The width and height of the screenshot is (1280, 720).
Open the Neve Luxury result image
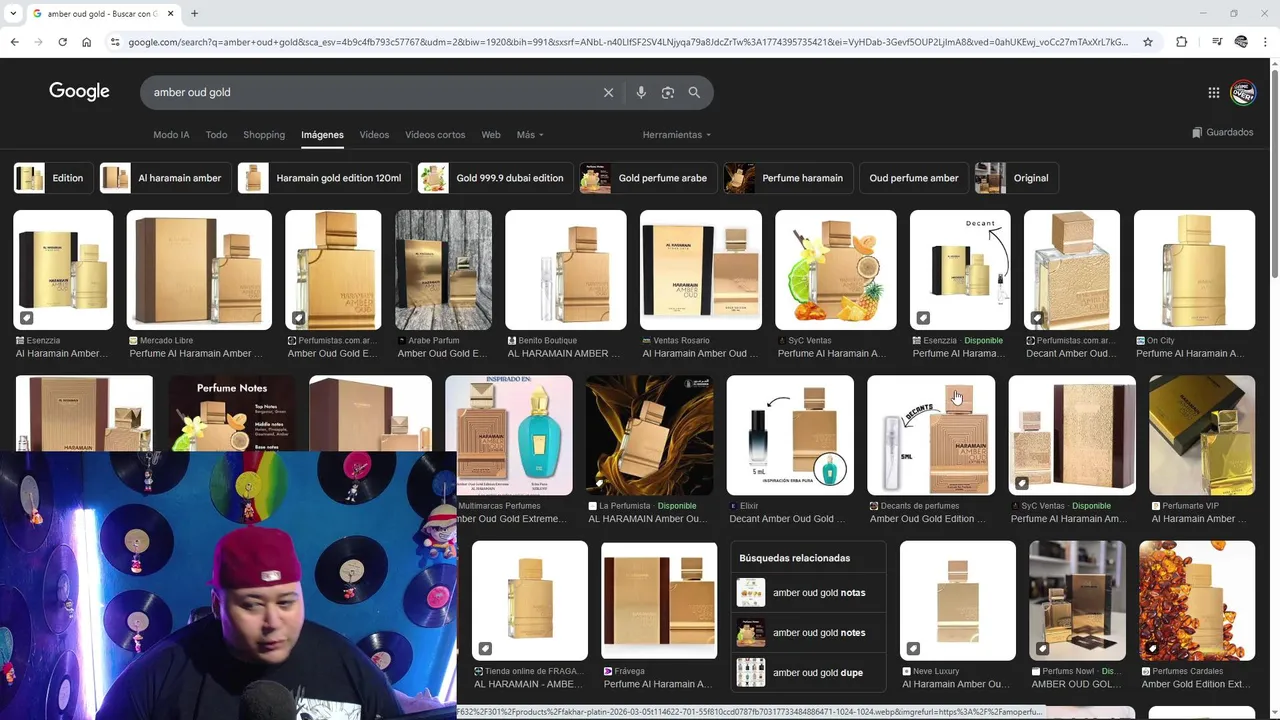(x=958, y=600)
